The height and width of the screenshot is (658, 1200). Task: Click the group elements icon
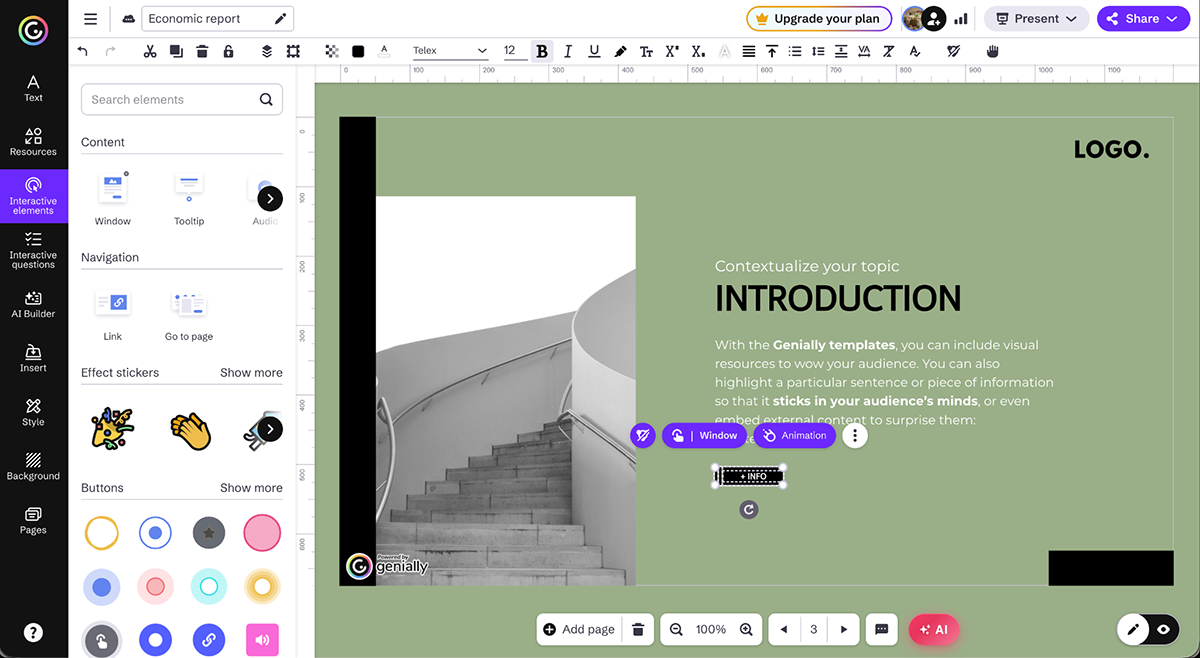(x=293, y=51)
